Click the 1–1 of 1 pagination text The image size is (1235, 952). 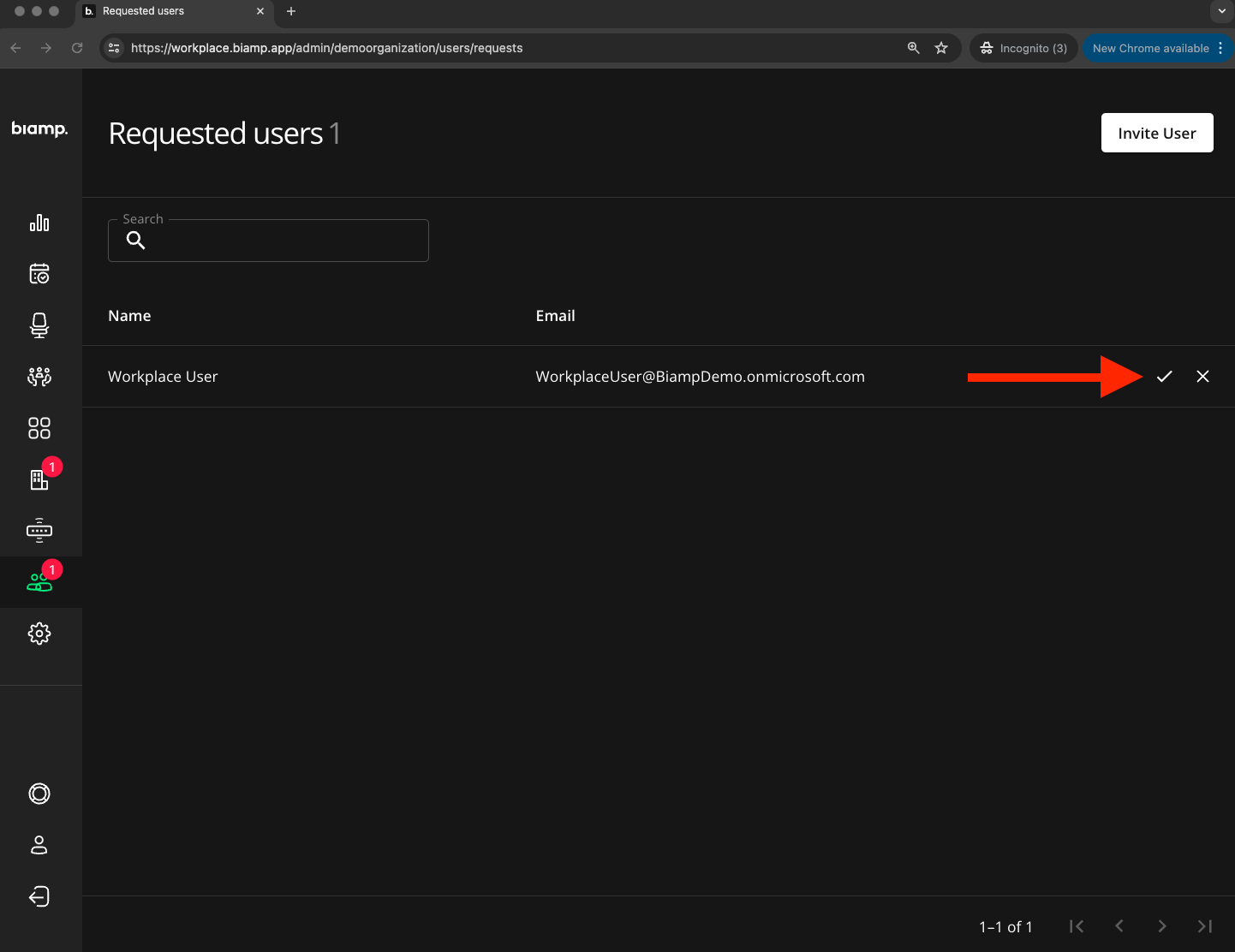point(1006,927)
